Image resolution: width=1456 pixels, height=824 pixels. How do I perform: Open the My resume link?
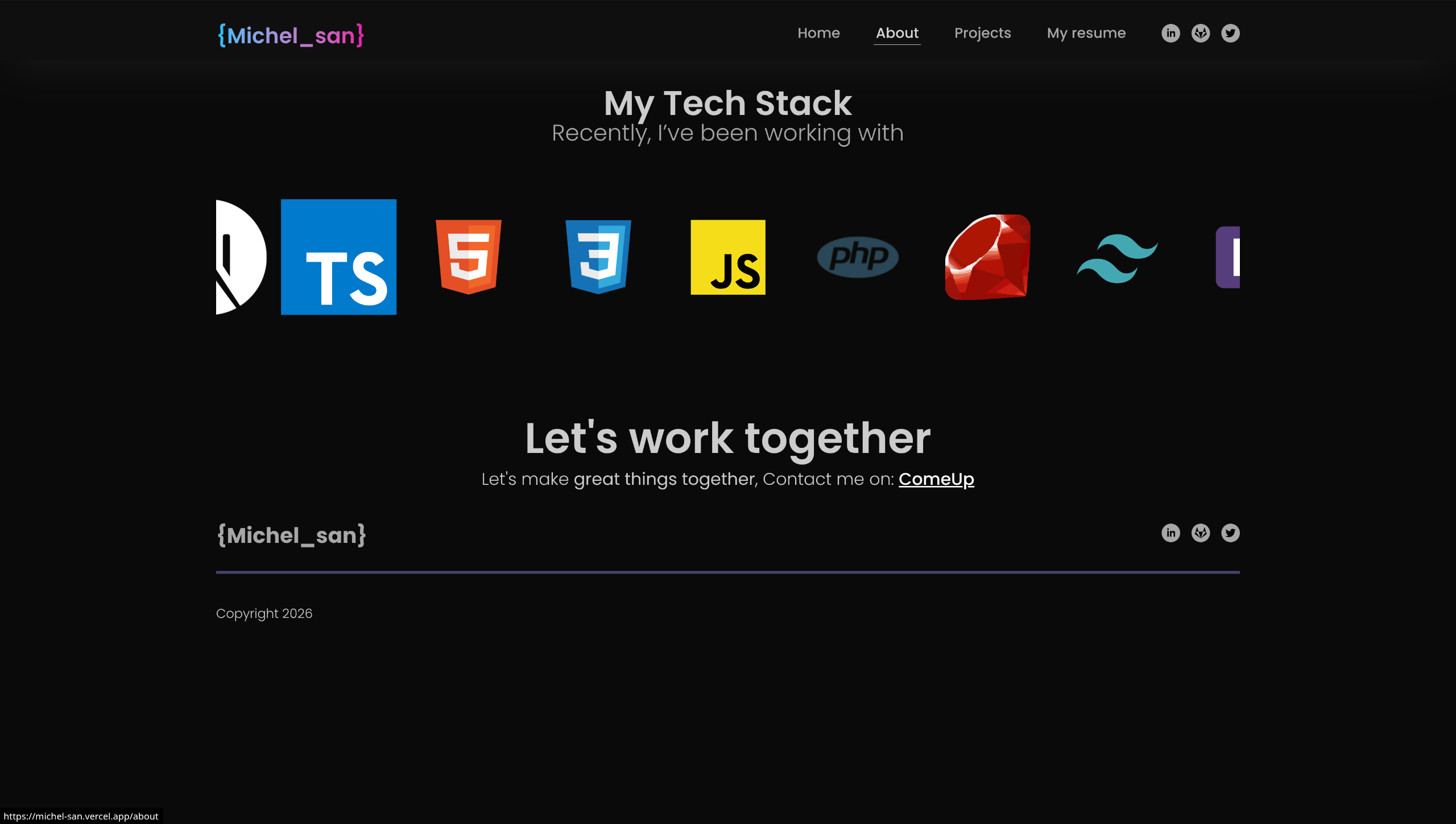point(1086,33)
